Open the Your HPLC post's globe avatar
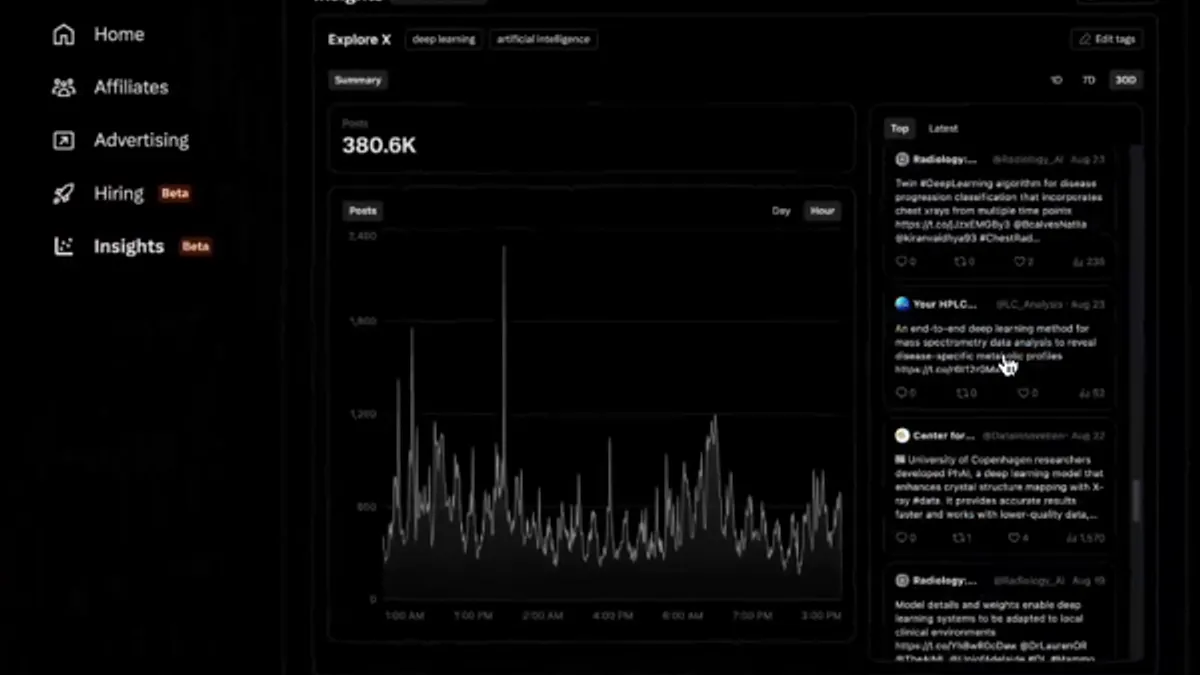 (901, 303)
